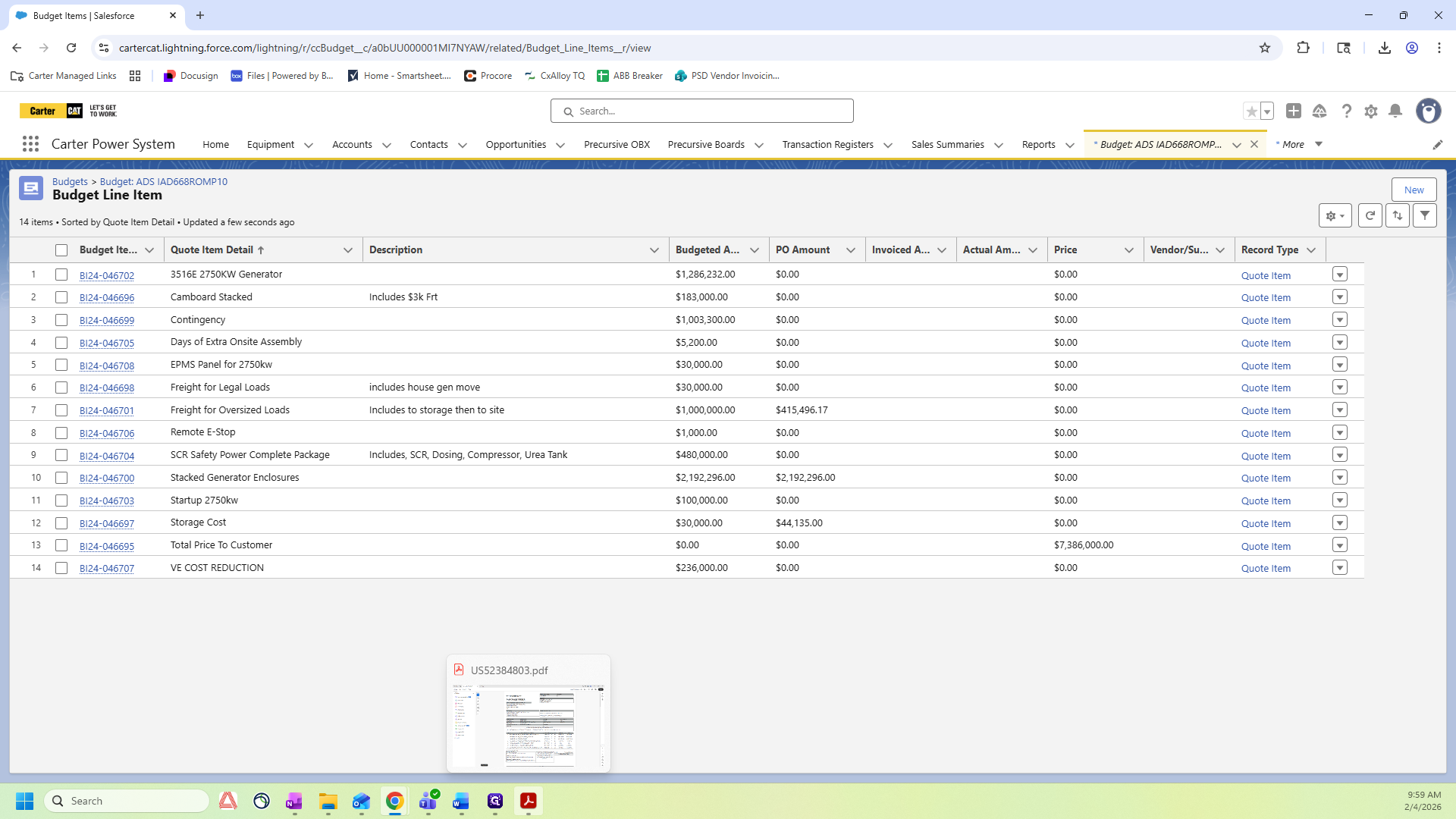Open row actions for VE COST REDUCTION
Screen dimensions: 1456x819
click(x=1340, y=568)
